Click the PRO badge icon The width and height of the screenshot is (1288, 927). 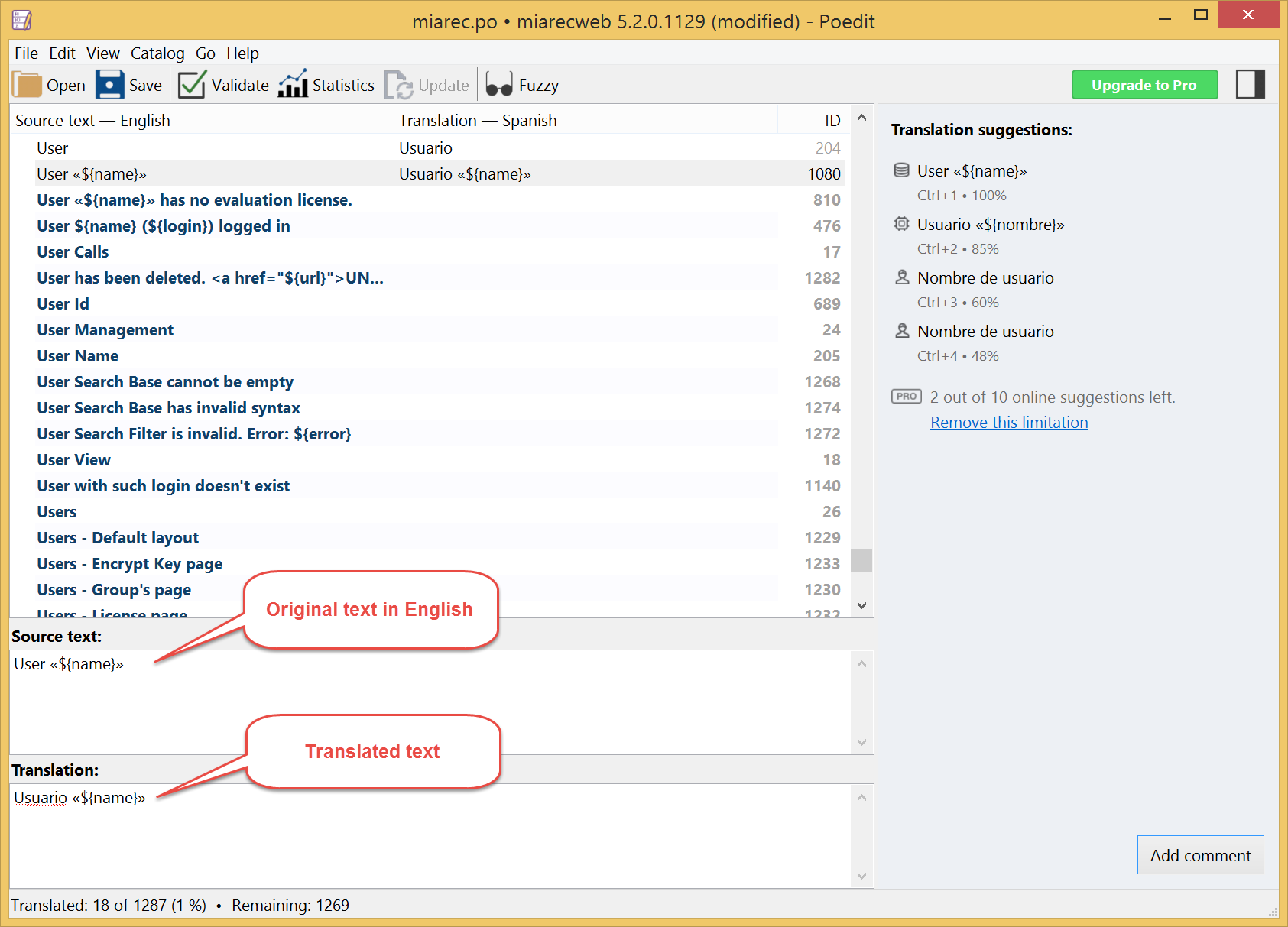pos(907,397)
